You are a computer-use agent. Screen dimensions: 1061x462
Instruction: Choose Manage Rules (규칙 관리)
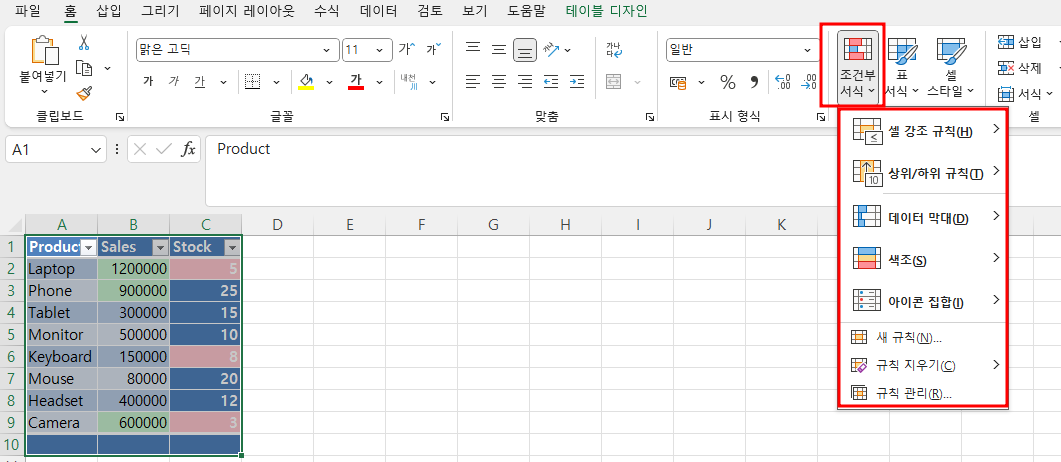pyautogui.click(x=924, y=393)
